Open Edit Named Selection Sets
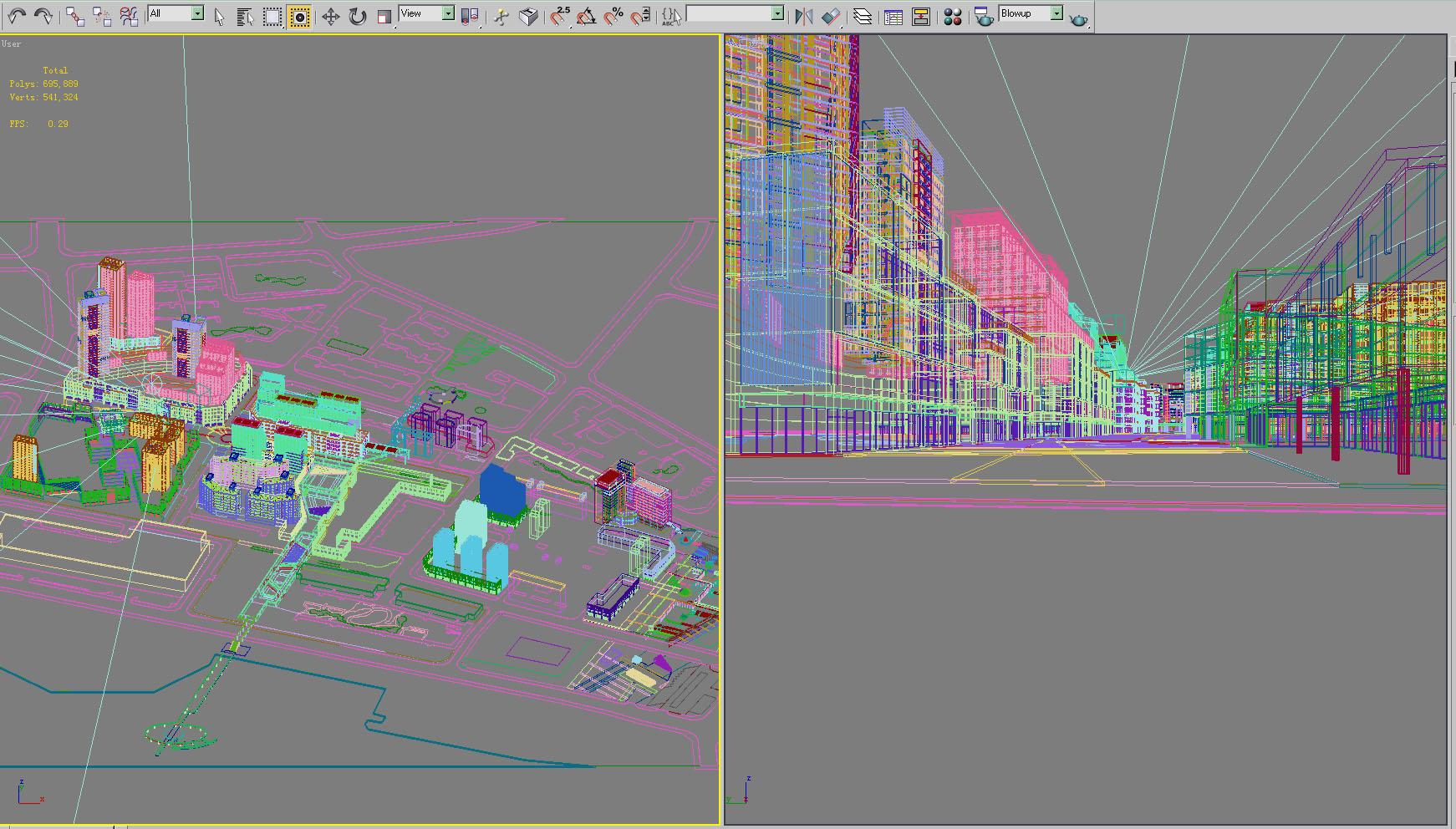 coord(671,16)
